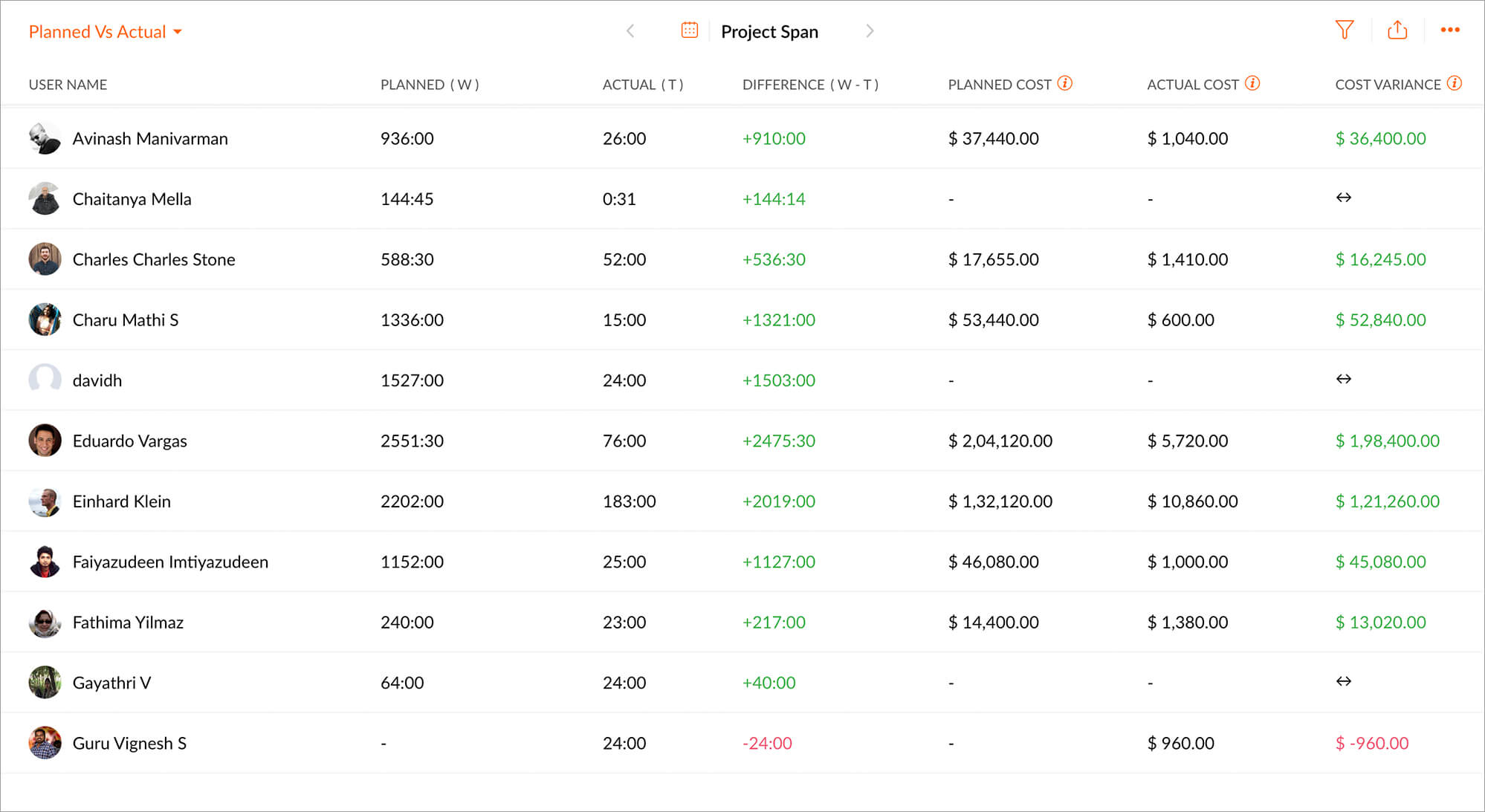Open Eduardo Vargas user name

coord(129,441)
